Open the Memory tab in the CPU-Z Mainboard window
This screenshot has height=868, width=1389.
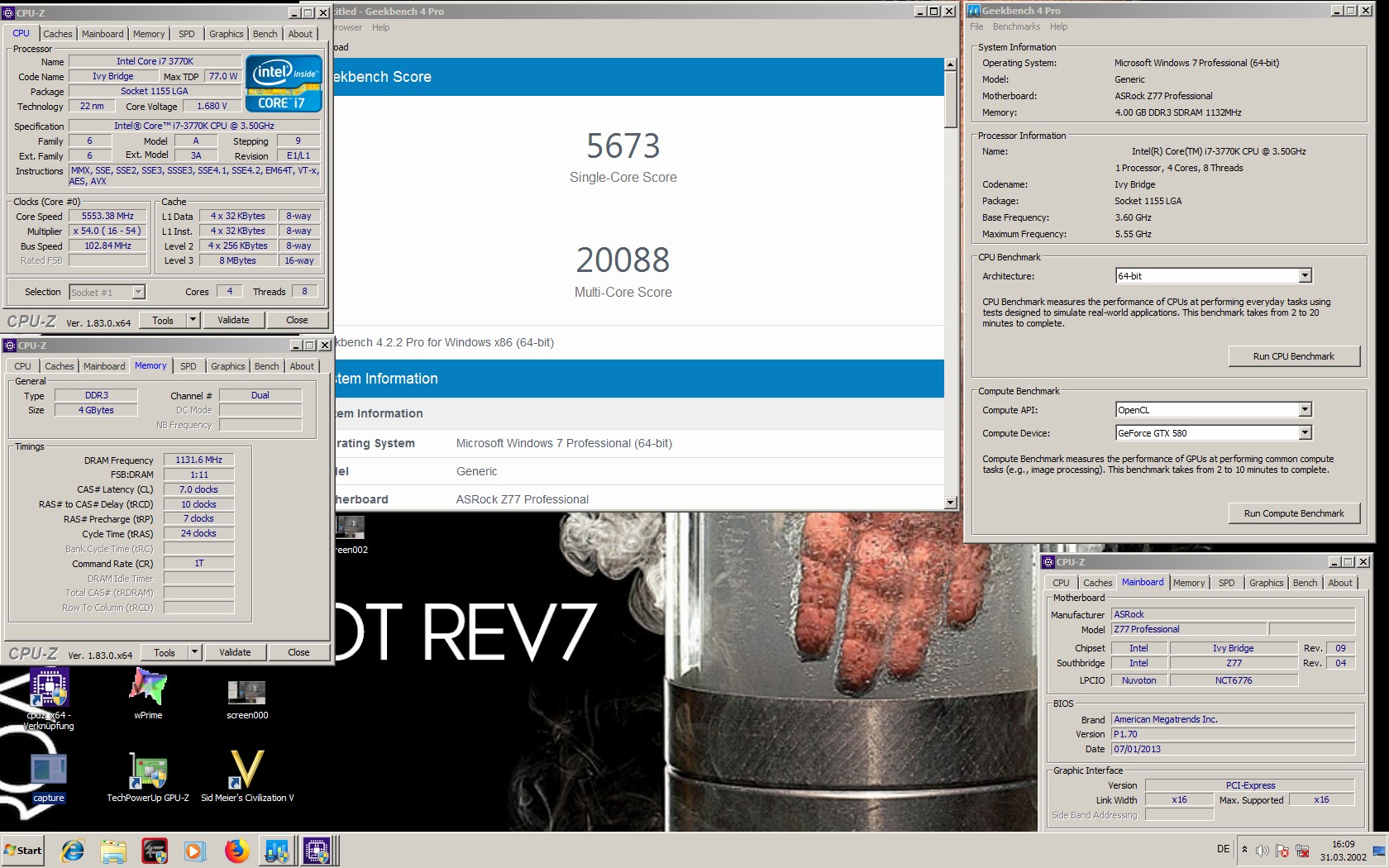[1189, 583]
